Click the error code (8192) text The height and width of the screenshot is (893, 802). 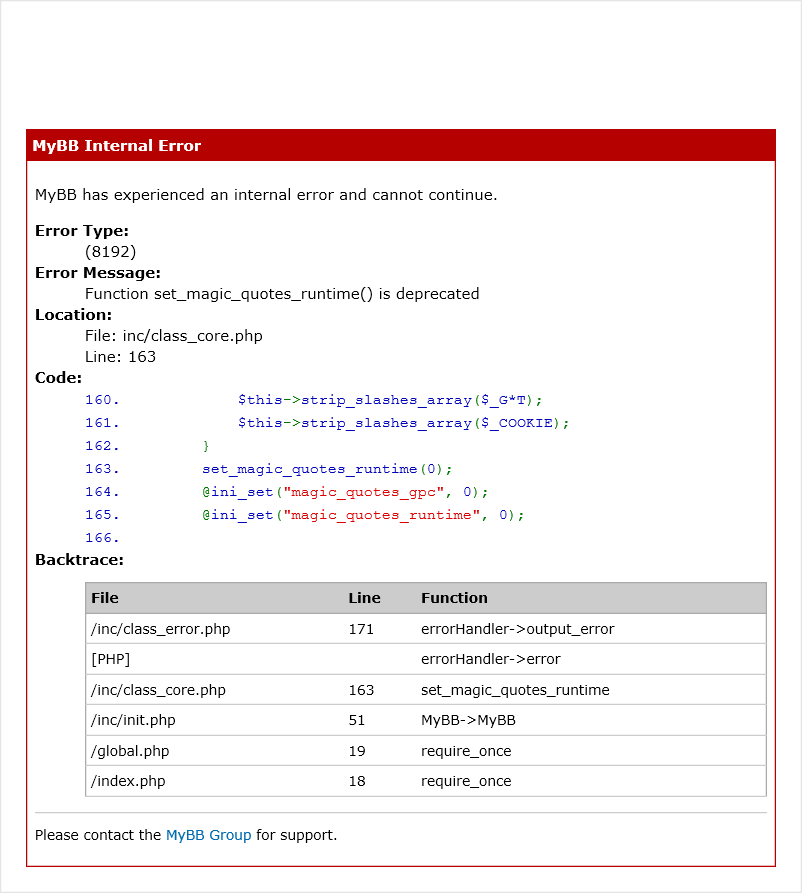[110, 252]
